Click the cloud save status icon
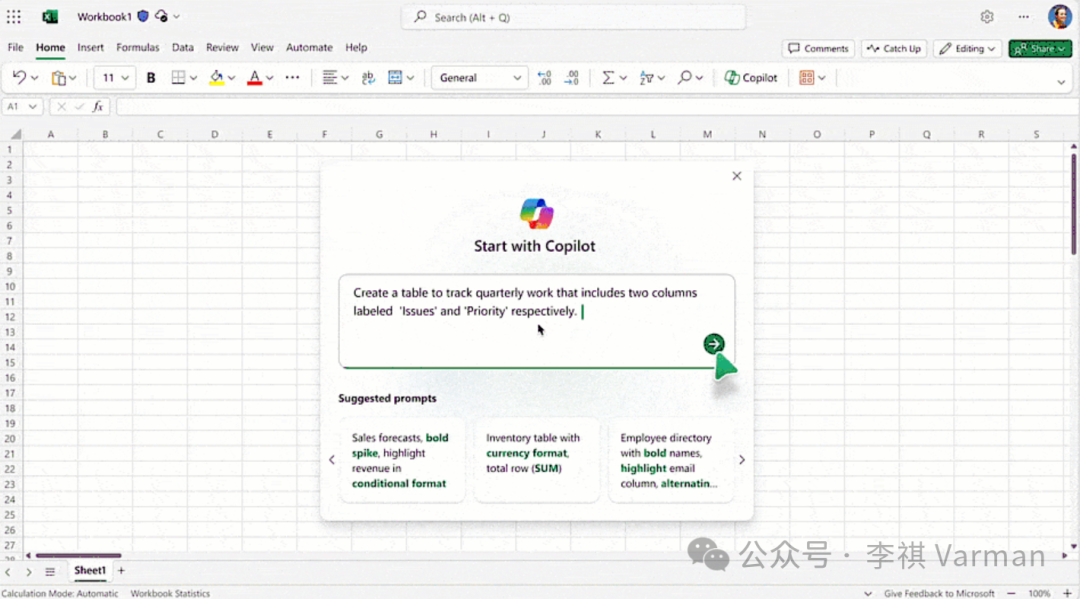The width and height of the screenshot is (1080, 599). (x=161, y=17)
